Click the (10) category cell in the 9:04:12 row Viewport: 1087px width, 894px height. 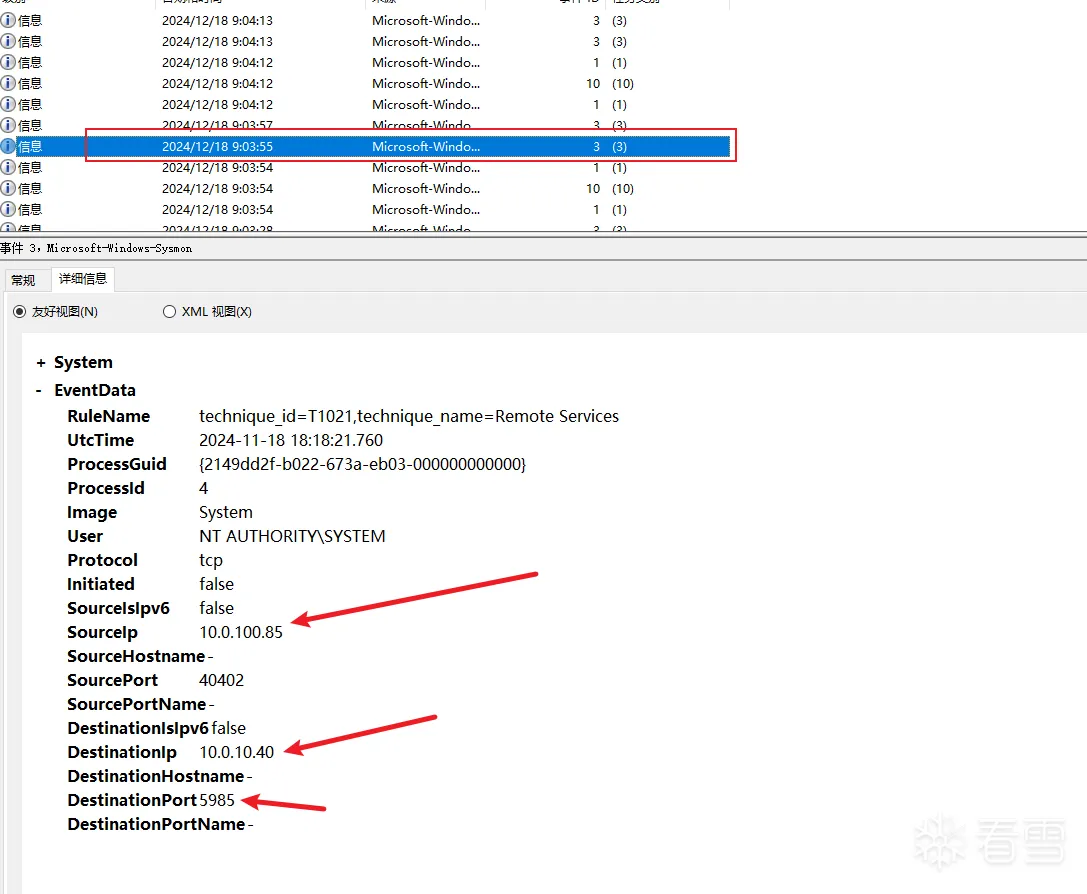(623, 83)
